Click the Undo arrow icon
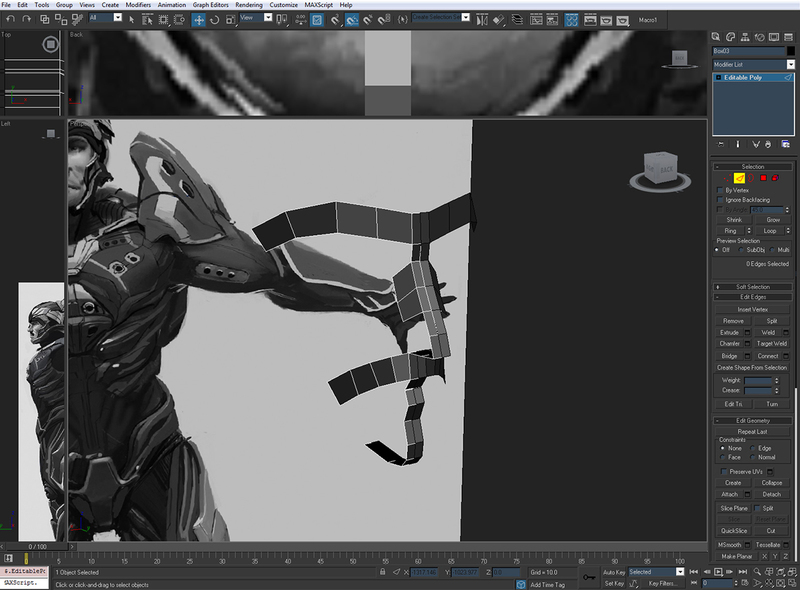 tap(11, 19)
